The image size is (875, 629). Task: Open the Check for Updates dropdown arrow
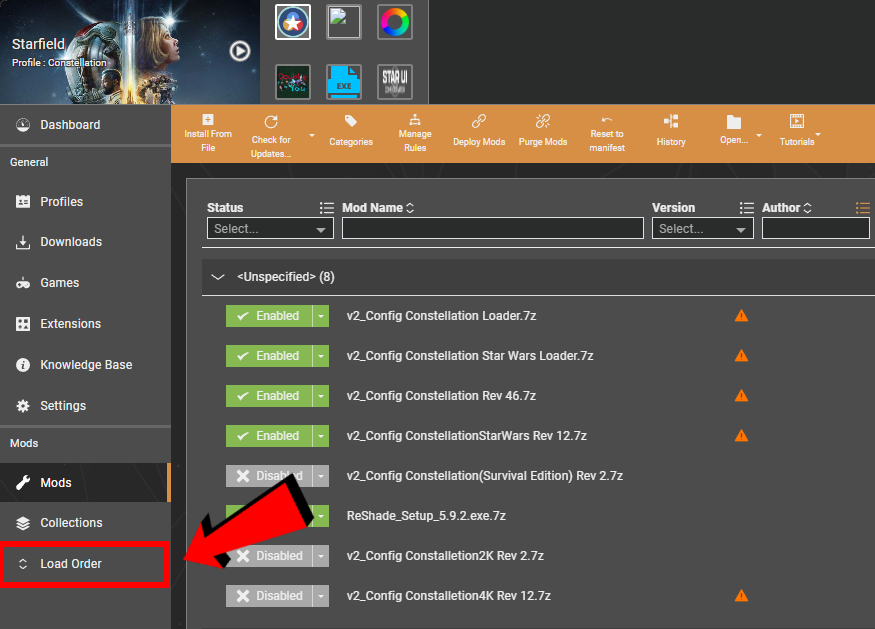point(312,136)
